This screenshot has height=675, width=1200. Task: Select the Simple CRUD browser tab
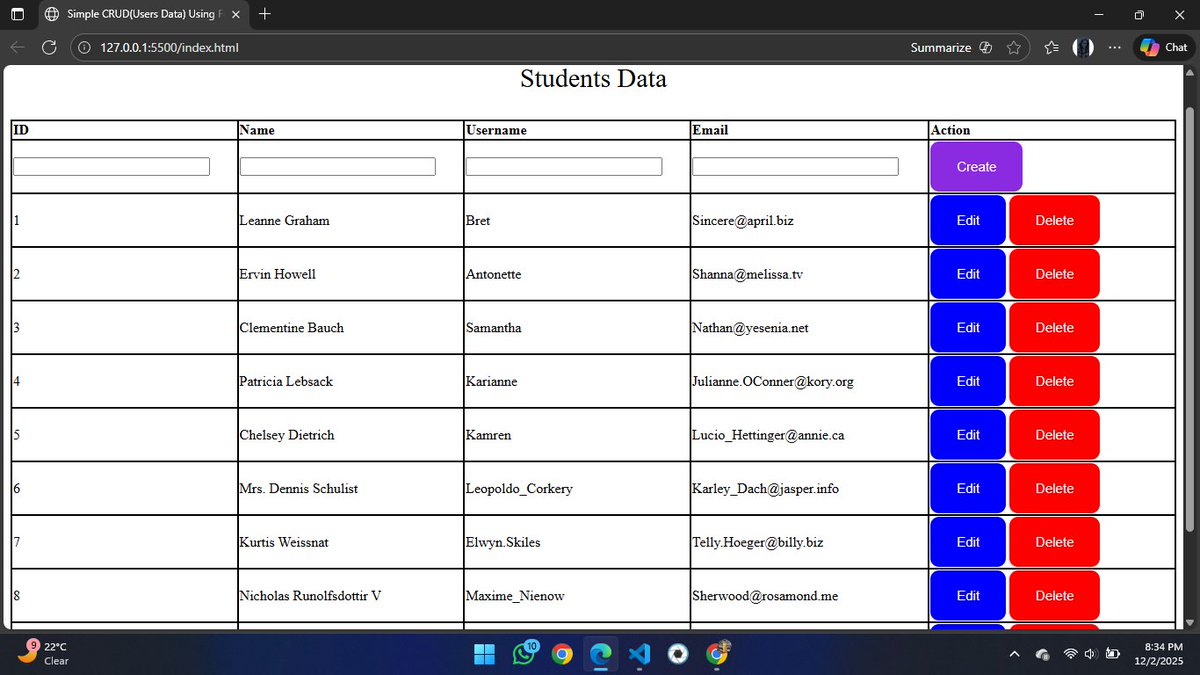[130, 14]
